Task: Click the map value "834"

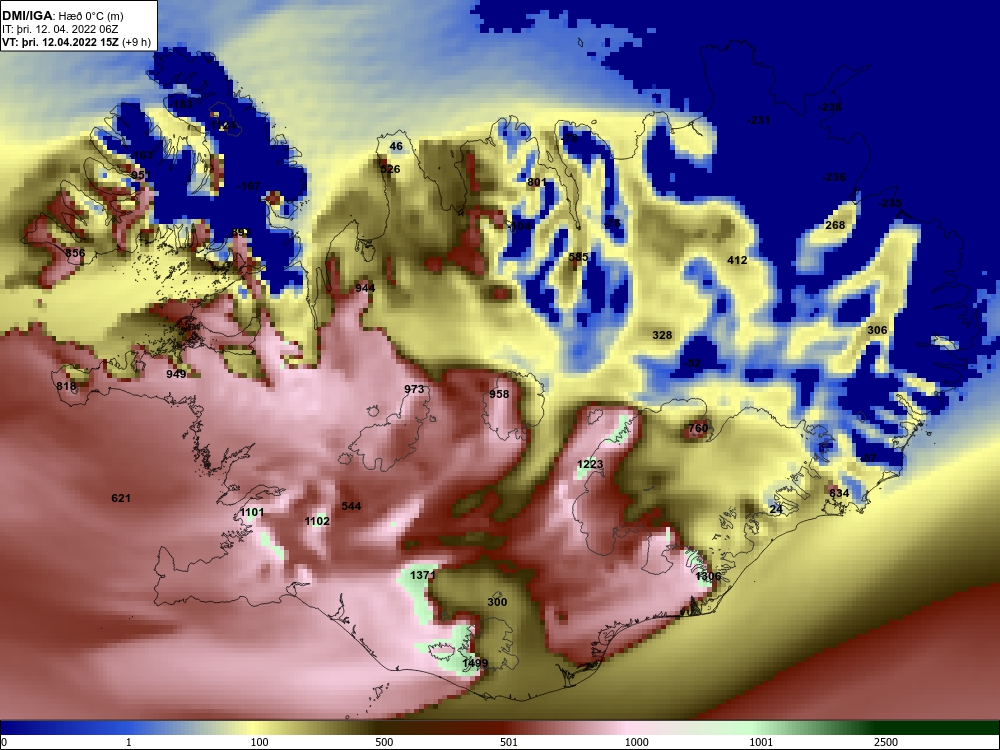Action: click(839, 493)
